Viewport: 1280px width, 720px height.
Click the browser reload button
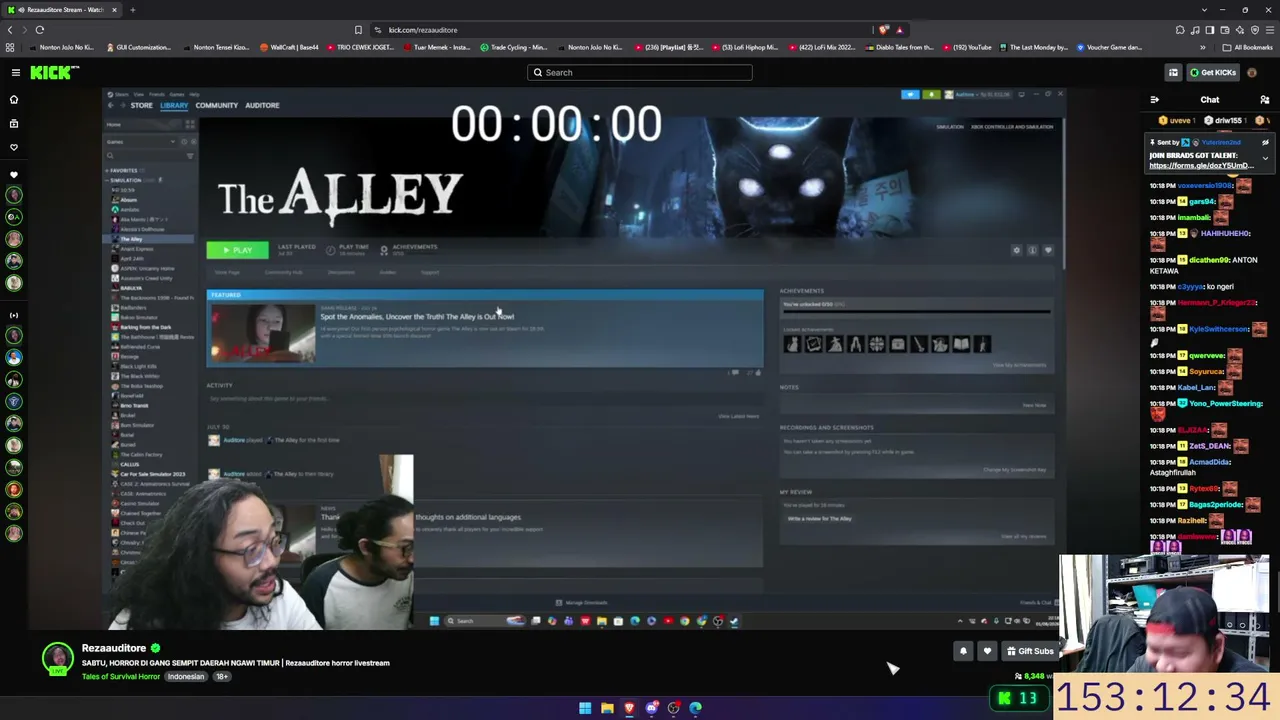[x=40, y=30]
